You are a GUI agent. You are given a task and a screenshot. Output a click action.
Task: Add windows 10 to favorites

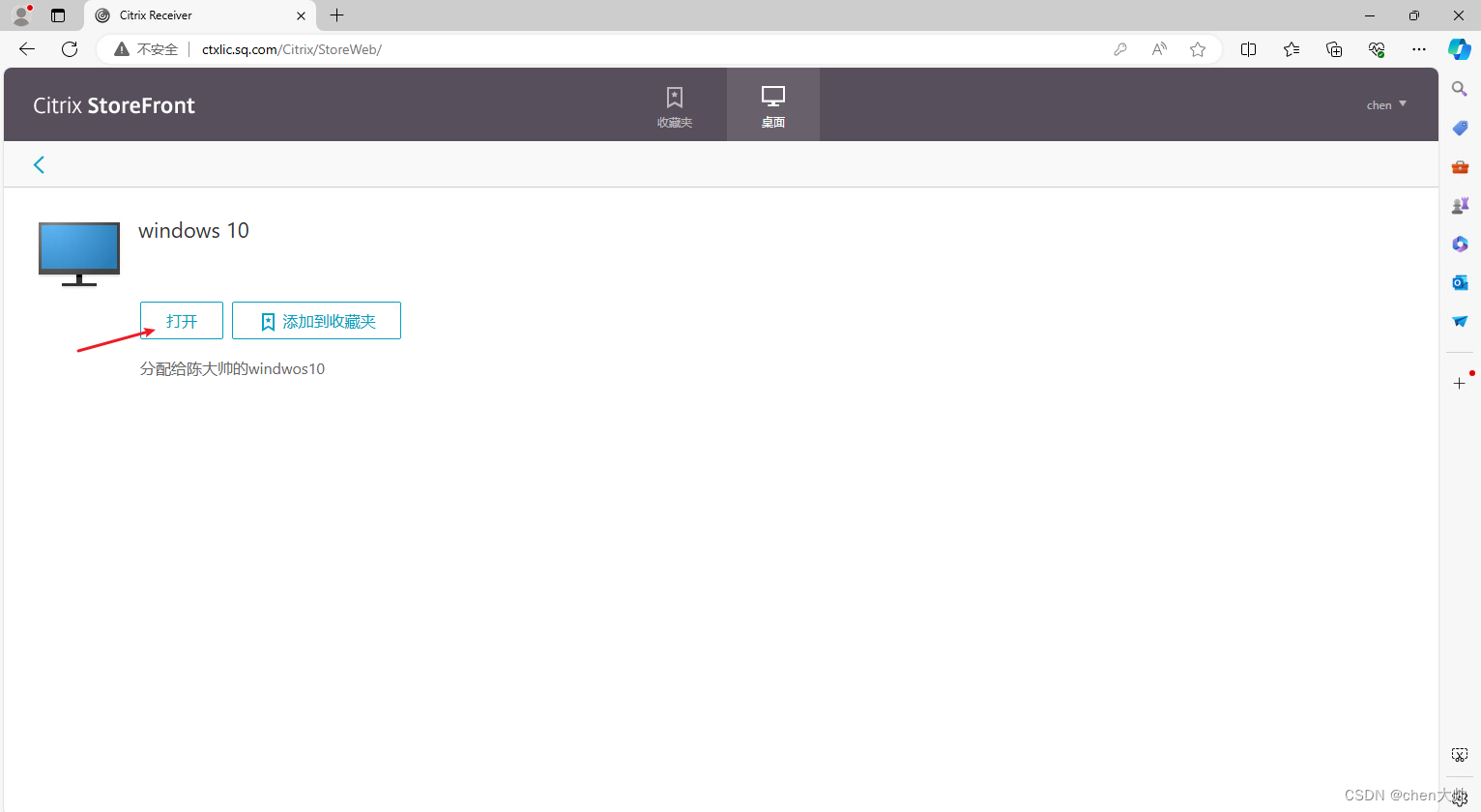[316, 321]
